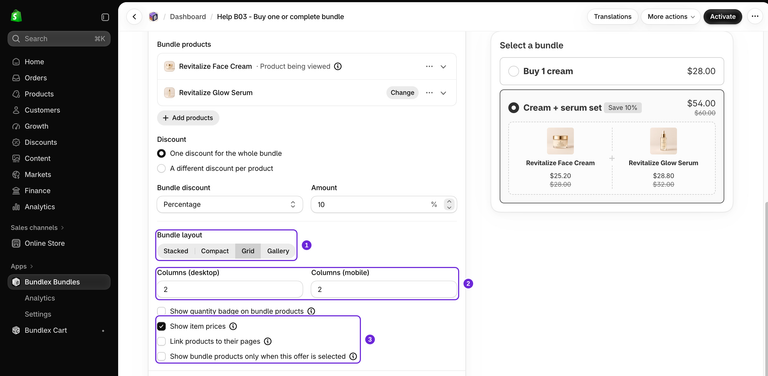Select Buy 1 cream radio in preview

pyautogui.click(x=513, y=71)
